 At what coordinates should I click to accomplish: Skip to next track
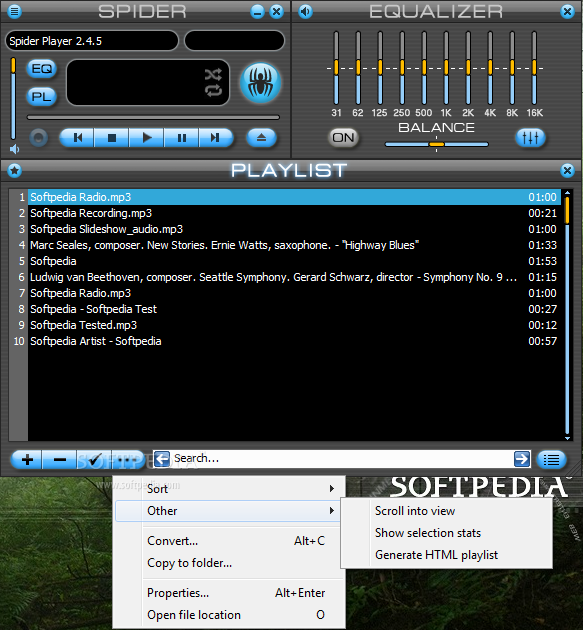[216, 138]
